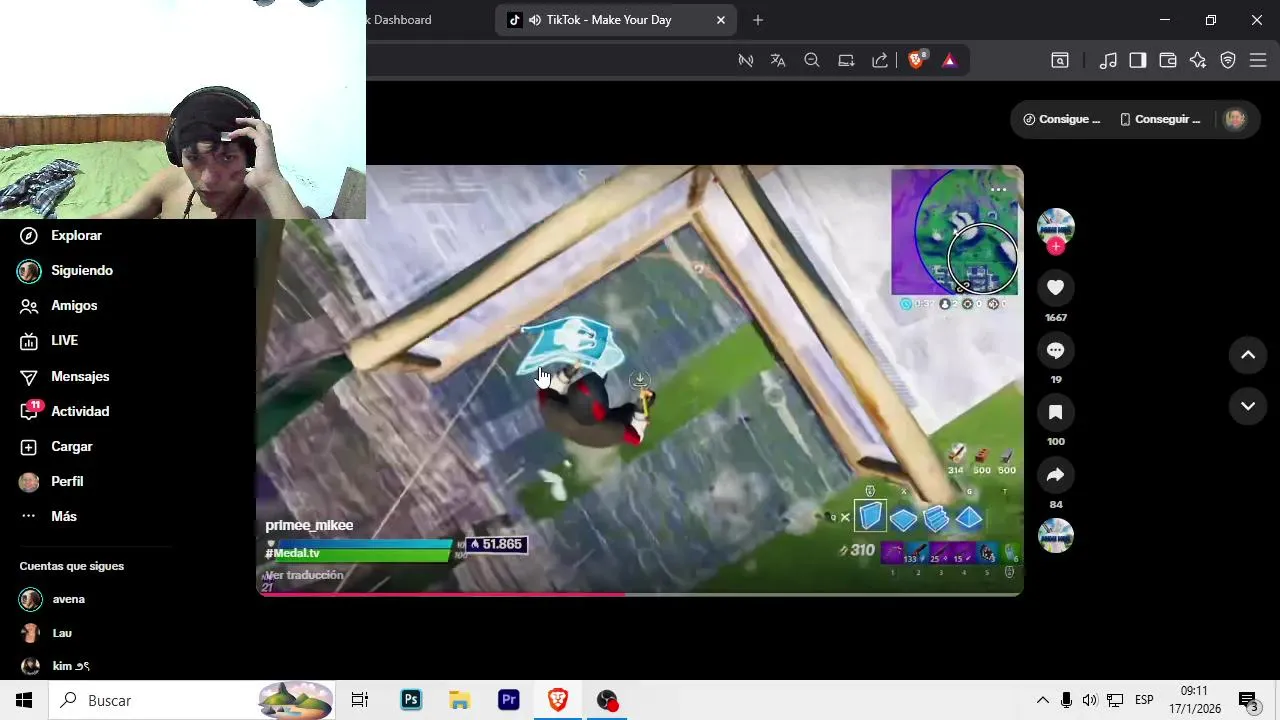Open Siguiendo feed in the sidebar

coord(67,271)
